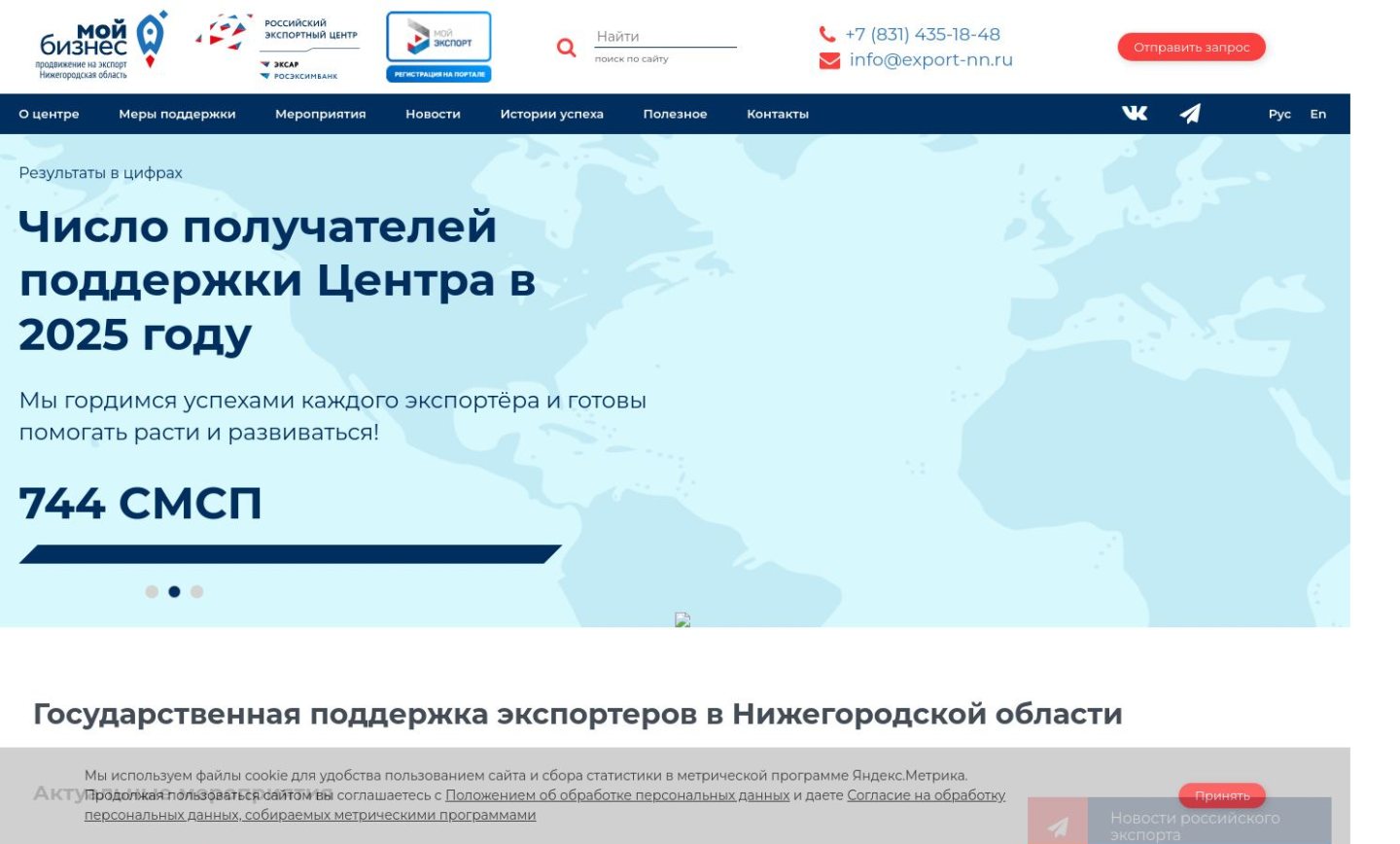1400x844 pixels.
Task: Open the Полезное menu item
Action: pyautogui.click(x=675, y=114)
